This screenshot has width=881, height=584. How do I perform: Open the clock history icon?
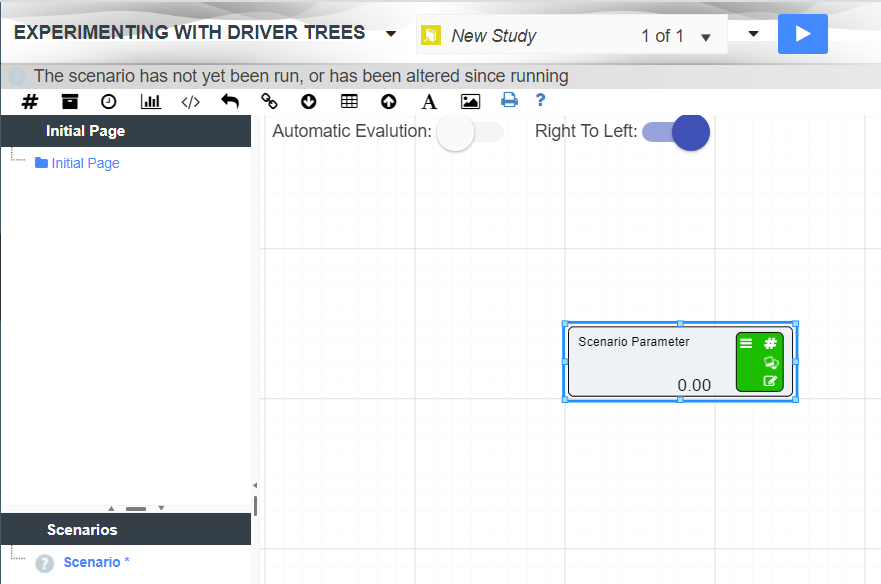click(109, 101)
